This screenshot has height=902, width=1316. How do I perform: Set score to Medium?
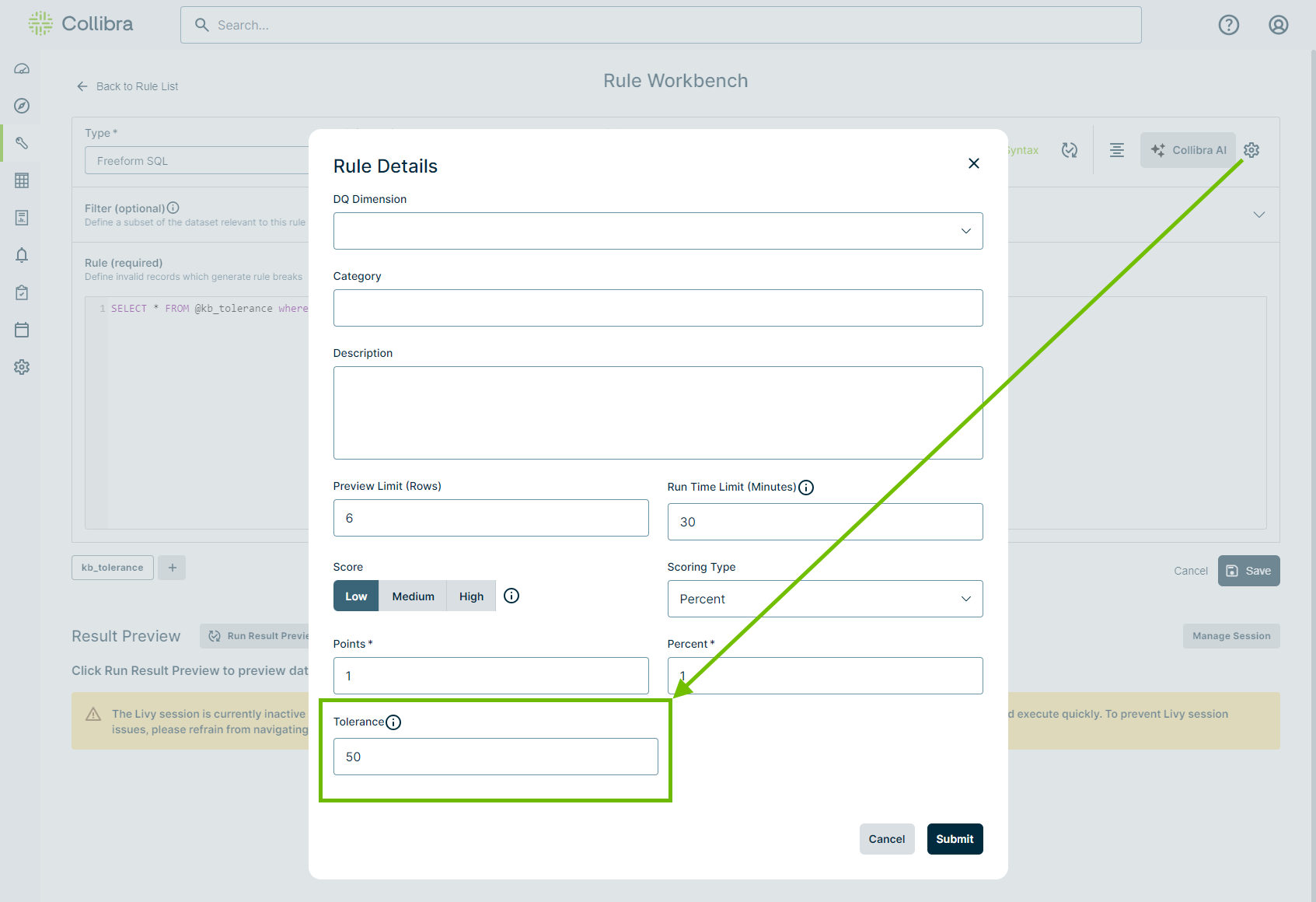point(413,596)
